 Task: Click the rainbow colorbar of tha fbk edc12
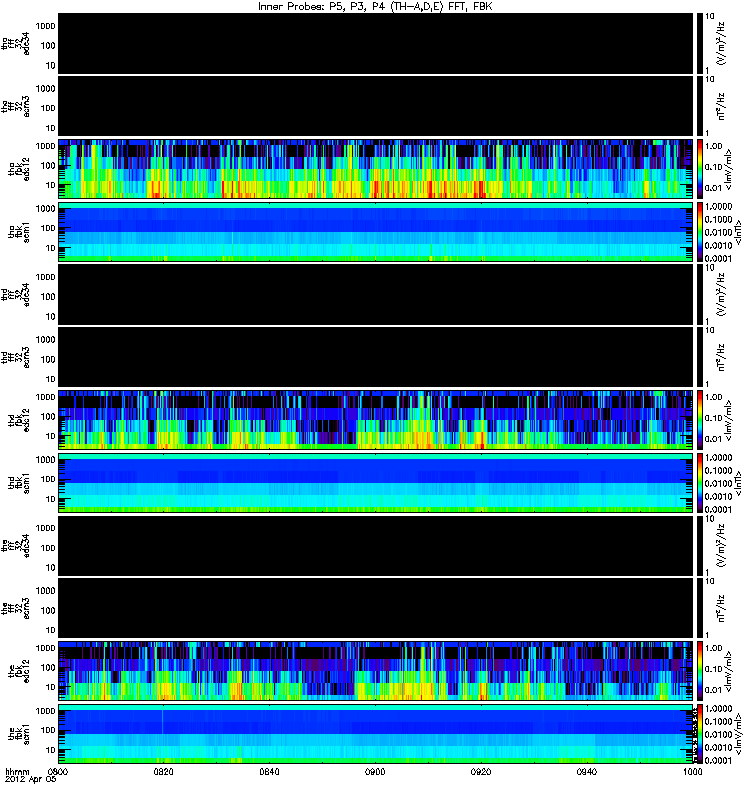click(x=699, y=169)
